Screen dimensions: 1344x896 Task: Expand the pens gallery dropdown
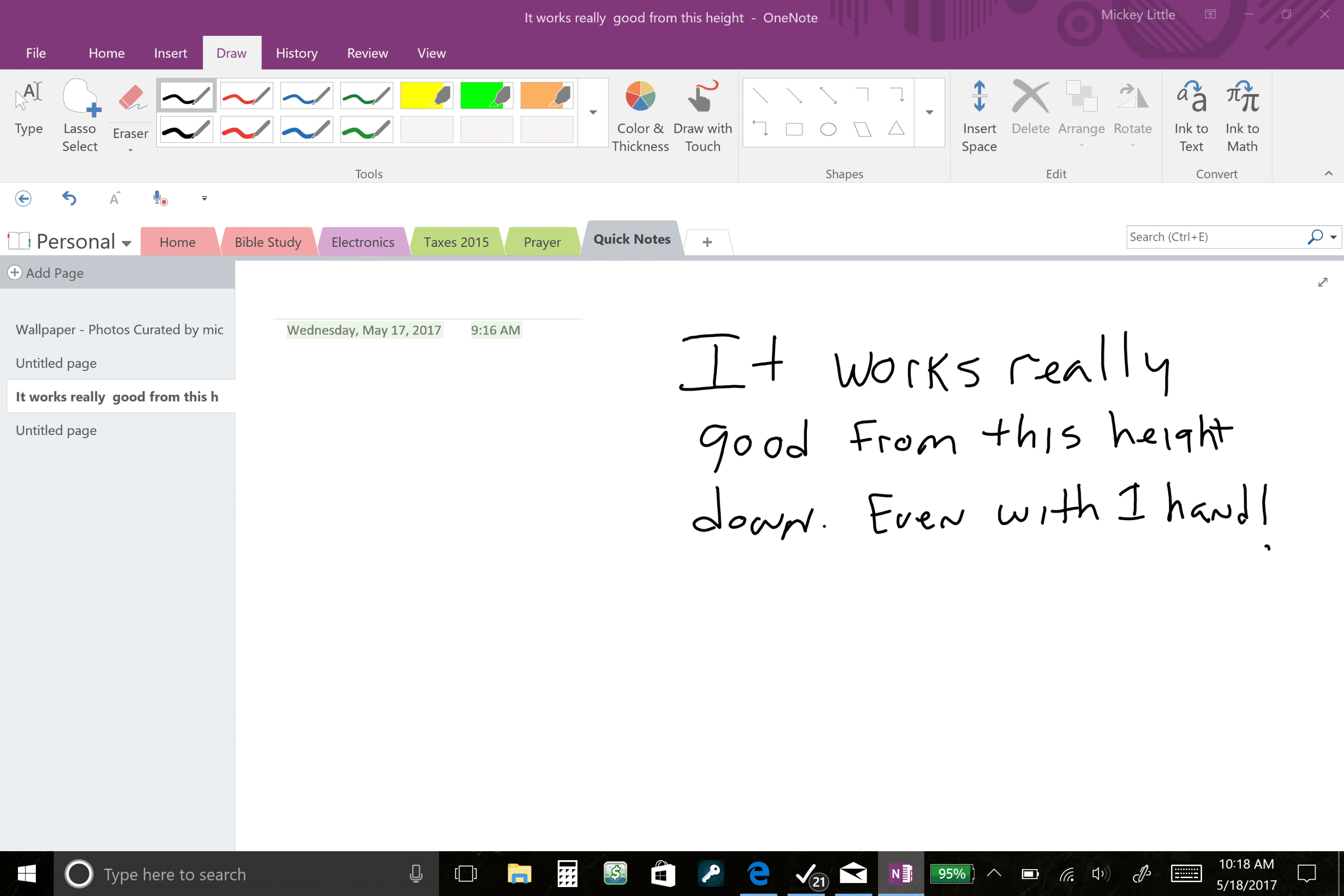coord(593,112)
